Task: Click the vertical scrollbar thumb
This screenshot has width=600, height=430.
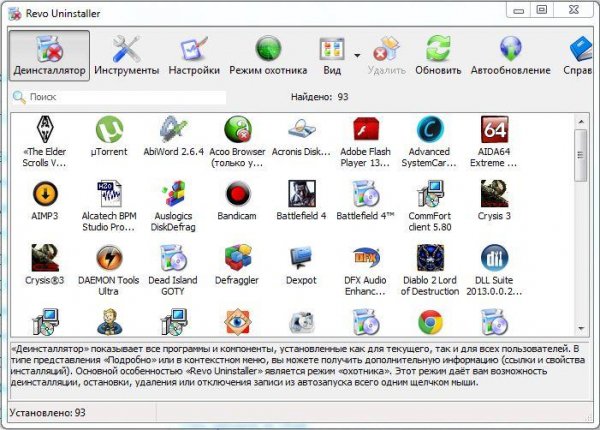Action: pos(581,155)
